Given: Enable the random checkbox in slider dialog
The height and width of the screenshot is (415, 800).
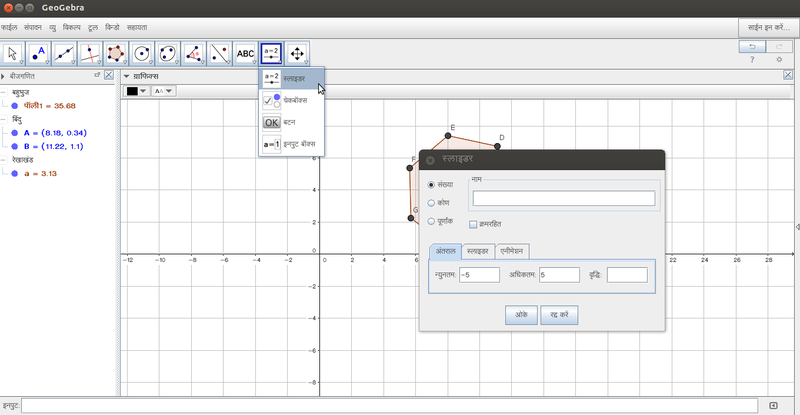Looking at the screenshot, I should pos(473,224).
